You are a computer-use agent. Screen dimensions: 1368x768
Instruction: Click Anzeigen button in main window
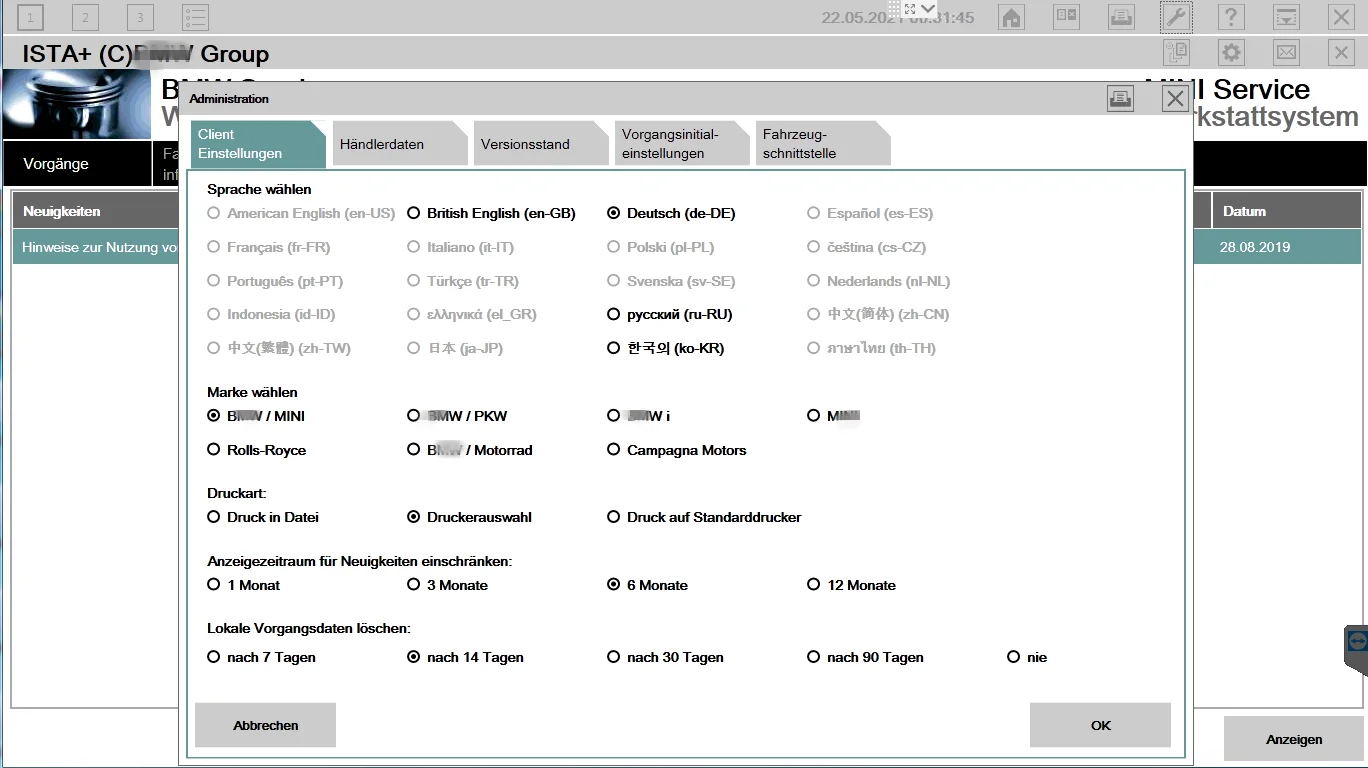(x=1294, y=739)
